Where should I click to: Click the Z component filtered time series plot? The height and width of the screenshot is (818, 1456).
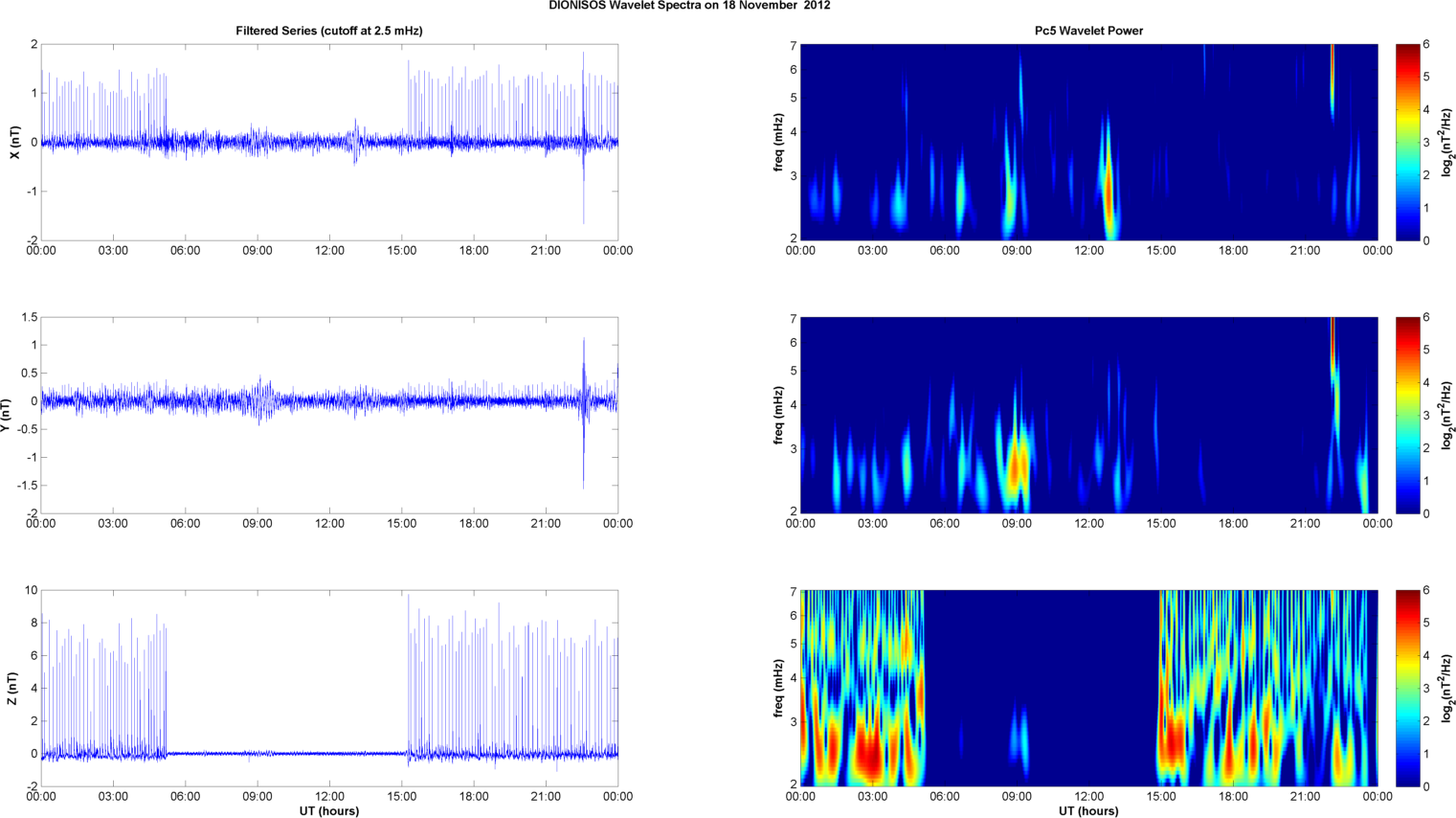click(x=329, y=688)
